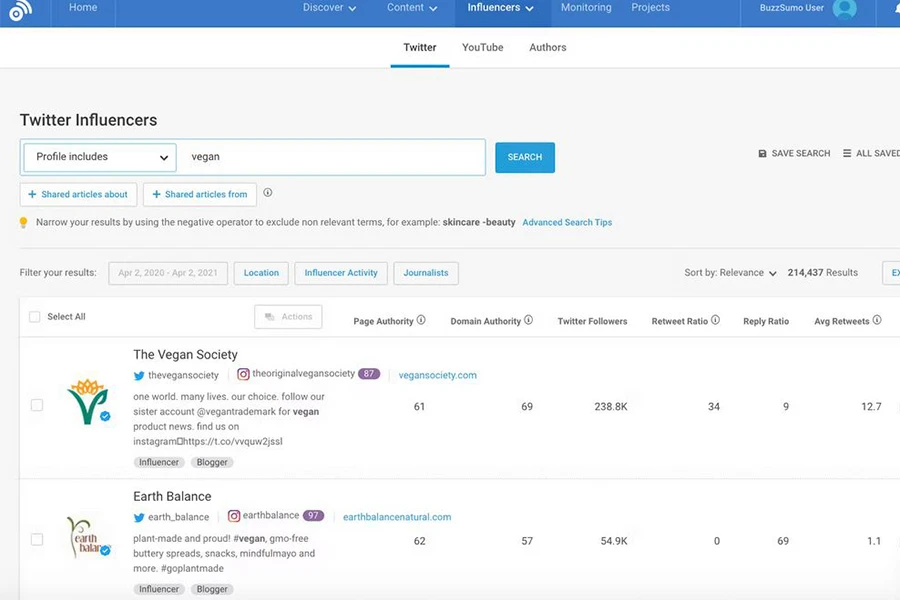
Task: Click the Domain Authority info icon
Action: [x=528, y=320]
